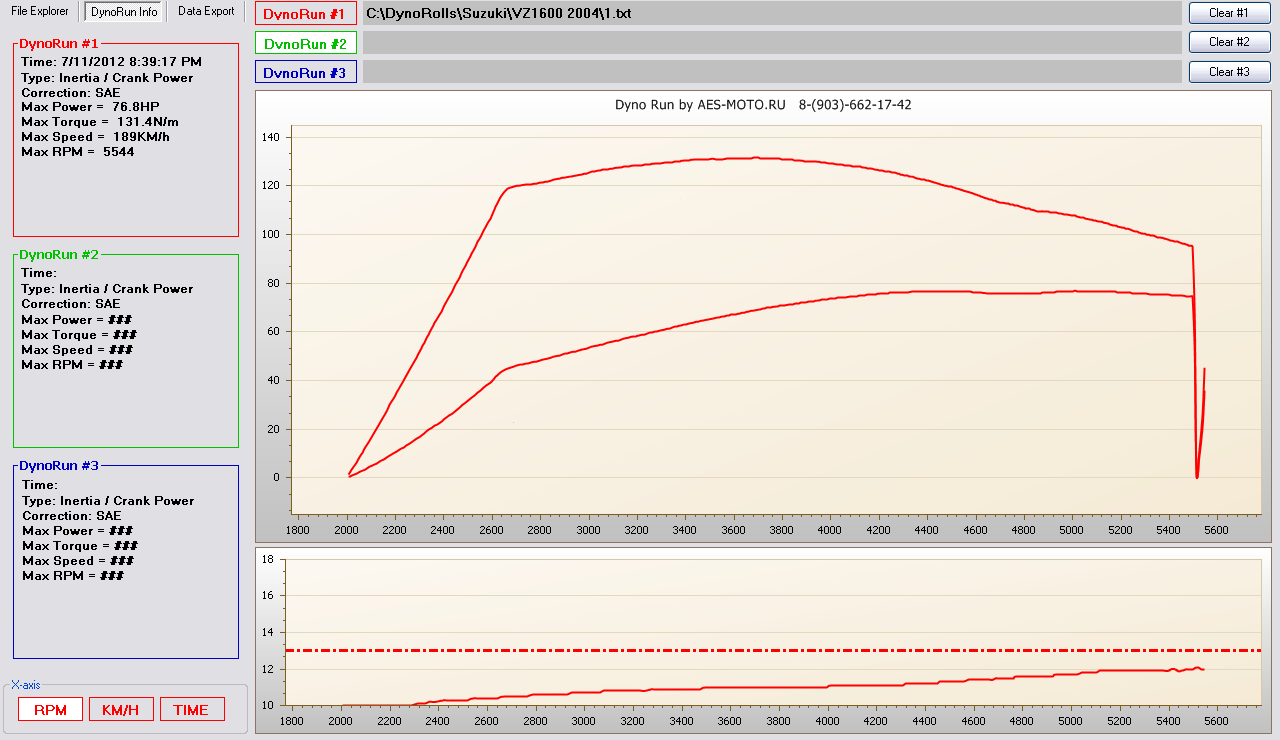Click the VZ1600 2004 file path field
This screenshot has width=1280, height=740.
pyautogui.click(x=771, y=14)
